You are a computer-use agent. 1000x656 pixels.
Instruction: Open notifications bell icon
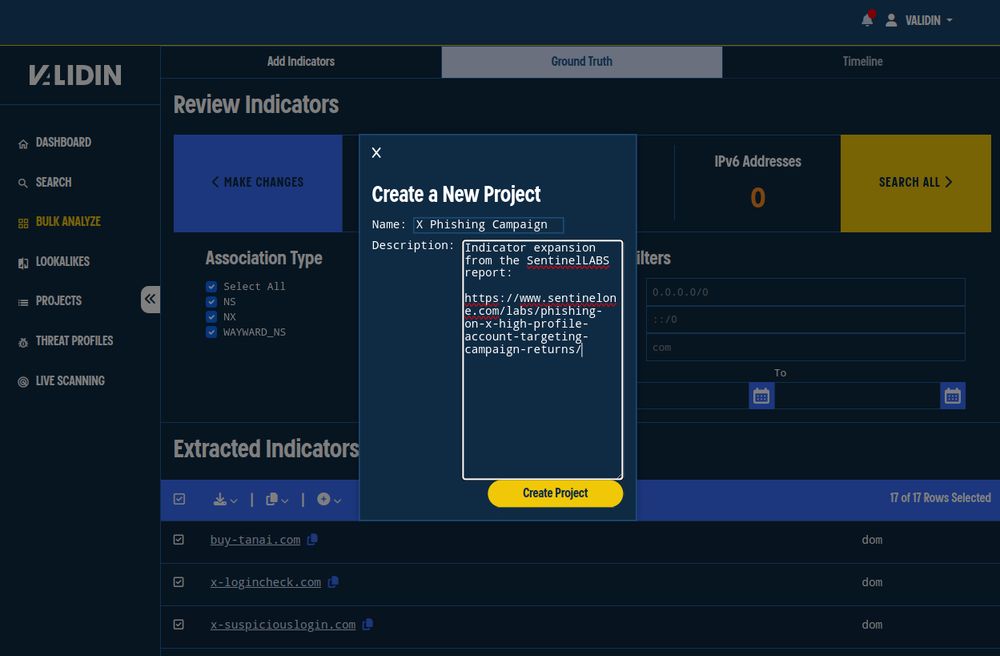pos(867,20)
